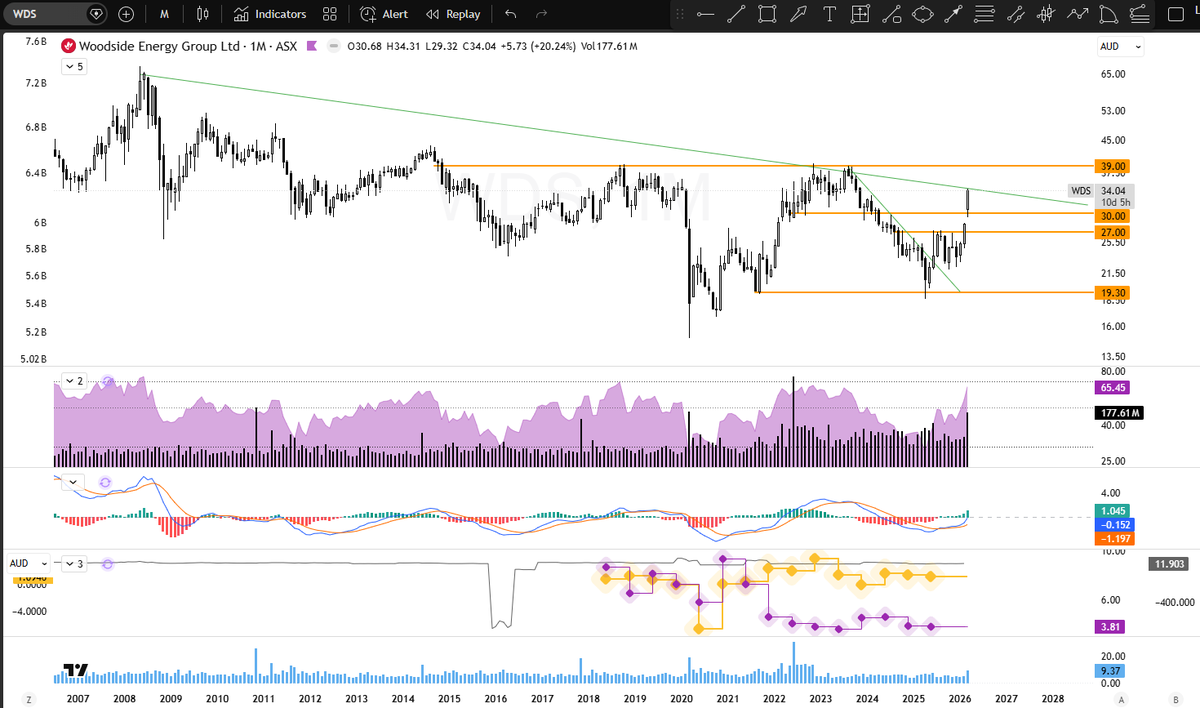Add symbol with the plus circle icon
Viewport: 1200px width, 708px height.
click(127, 14)
